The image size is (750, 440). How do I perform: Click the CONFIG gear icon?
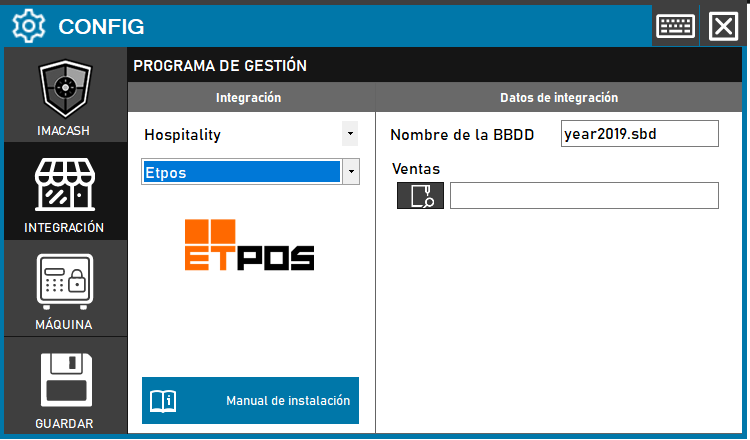pos(28,25)
